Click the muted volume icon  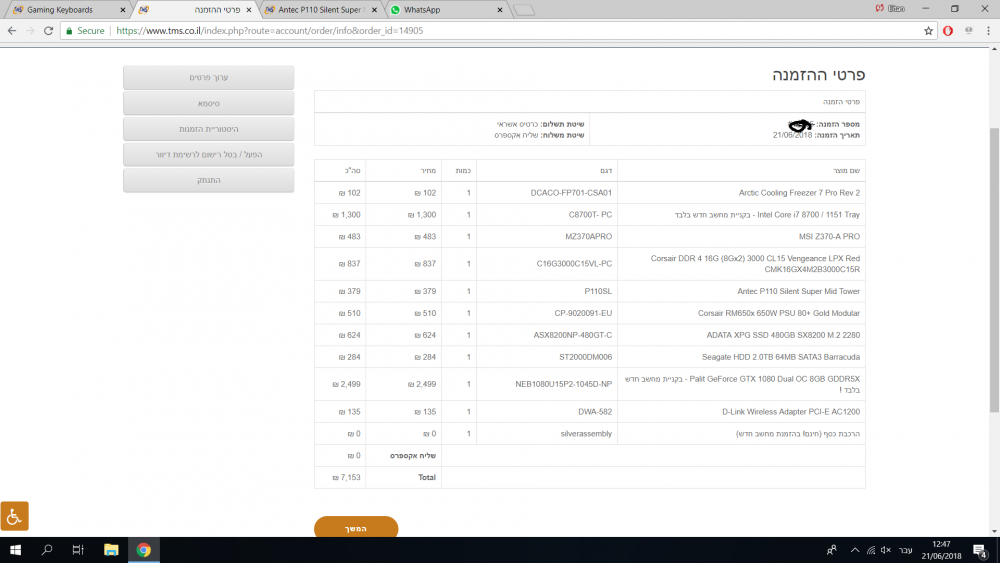[x=886, y=550]
